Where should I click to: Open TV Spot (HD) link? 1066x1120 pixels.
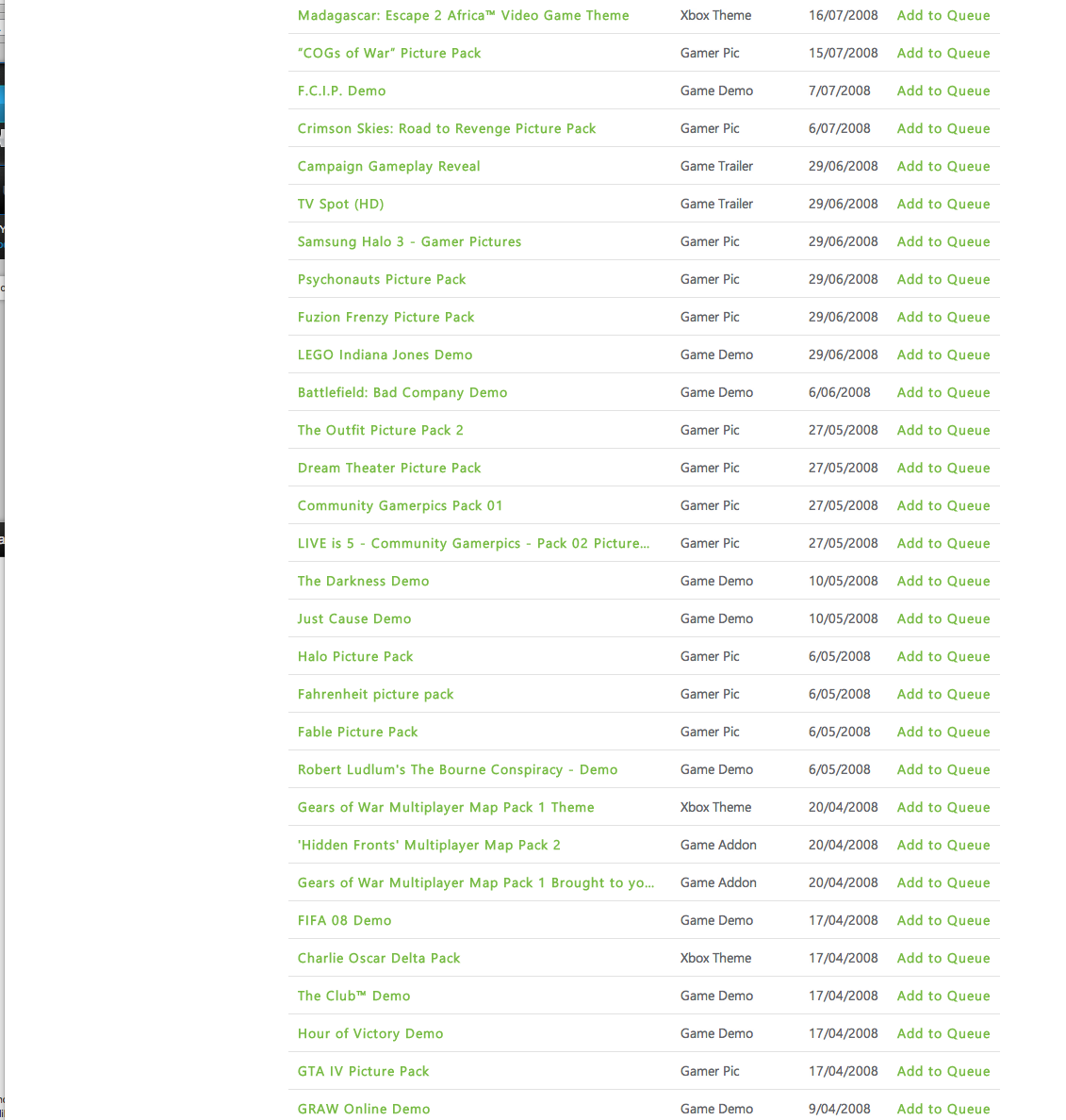tap(340, 205)
